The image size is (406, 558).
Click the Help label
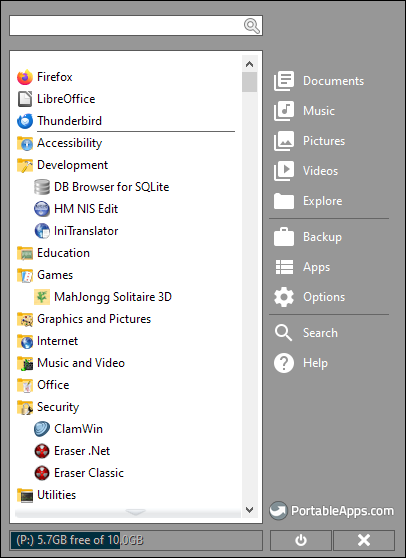315,363
